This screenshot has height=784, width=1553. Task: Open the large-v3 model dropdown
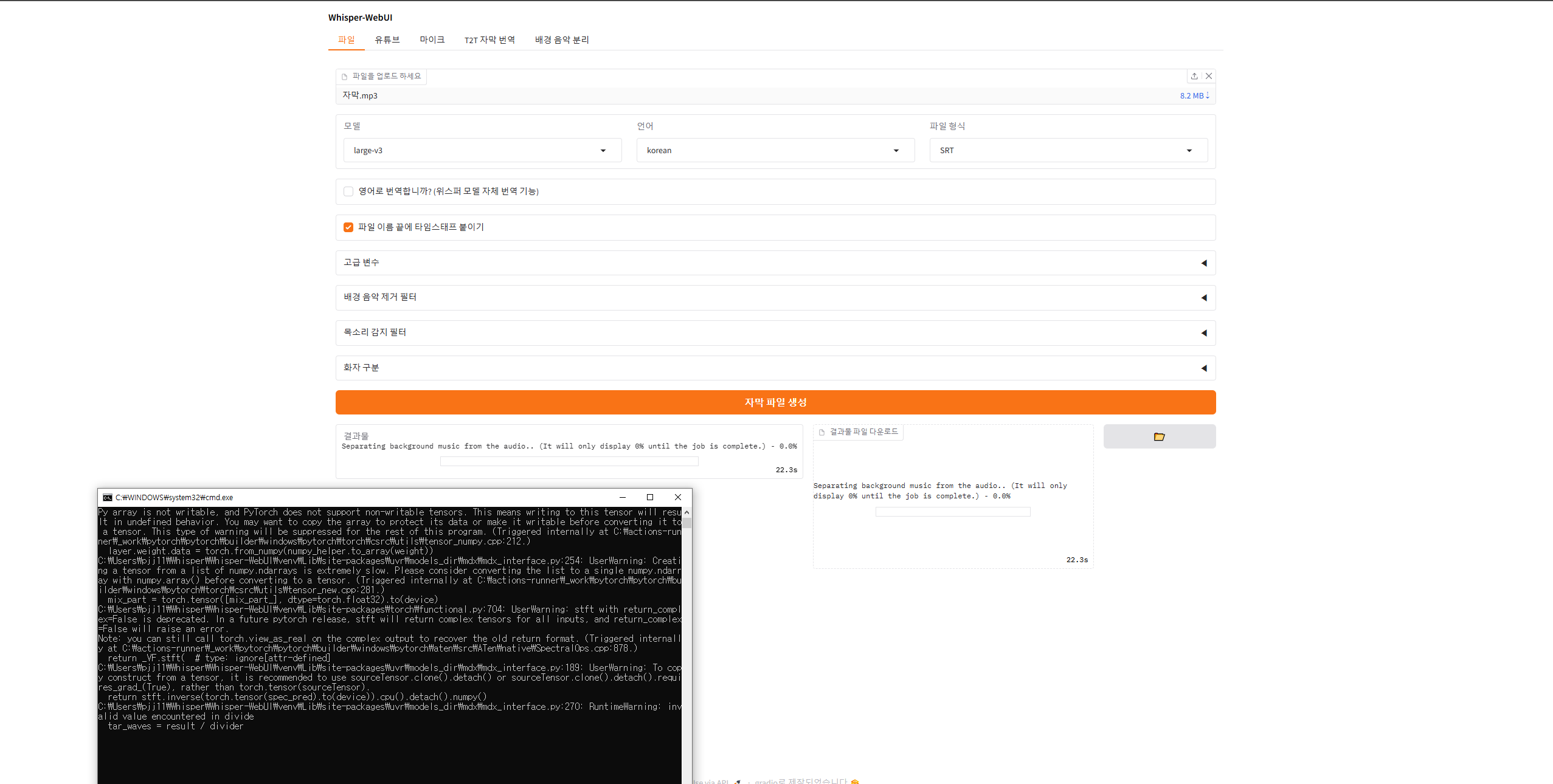click(482, 150)
